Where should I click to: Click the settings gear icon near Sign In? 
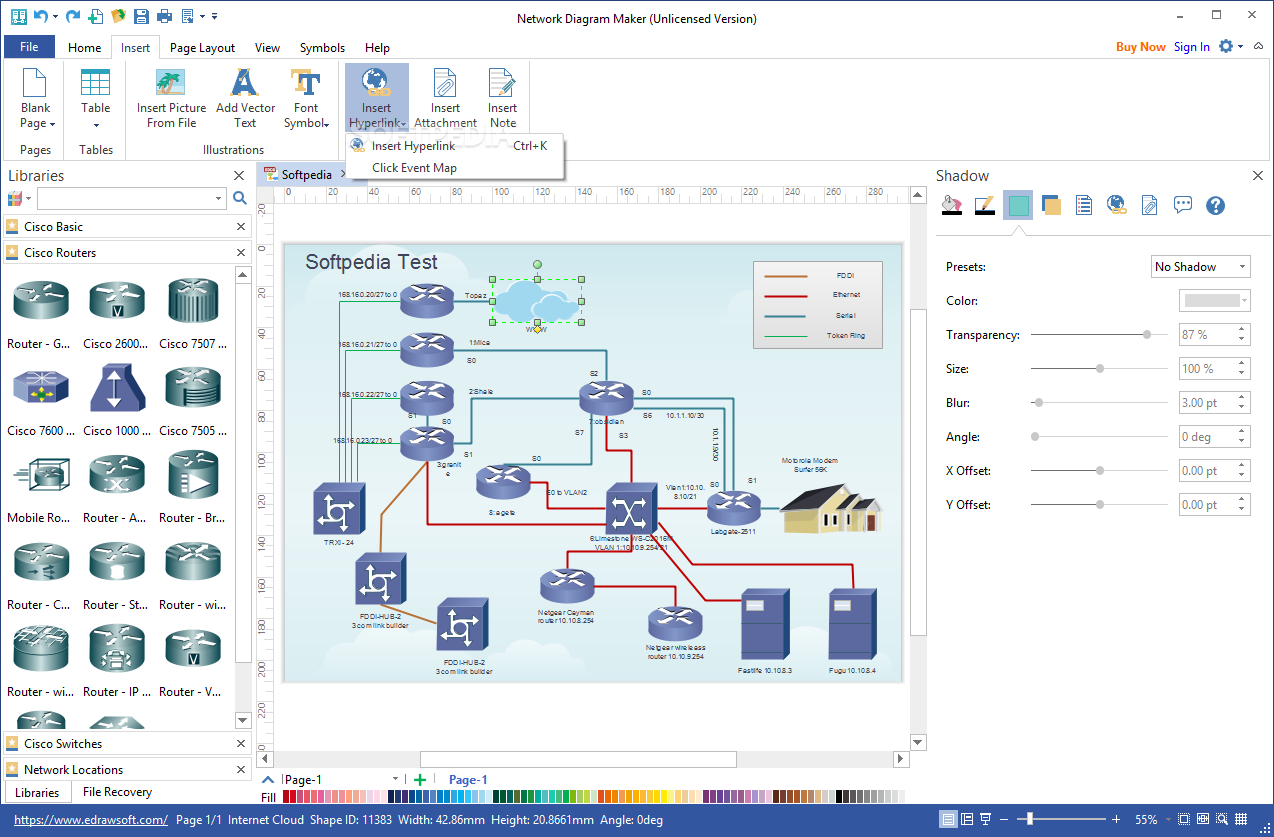tap(1226, 46)
